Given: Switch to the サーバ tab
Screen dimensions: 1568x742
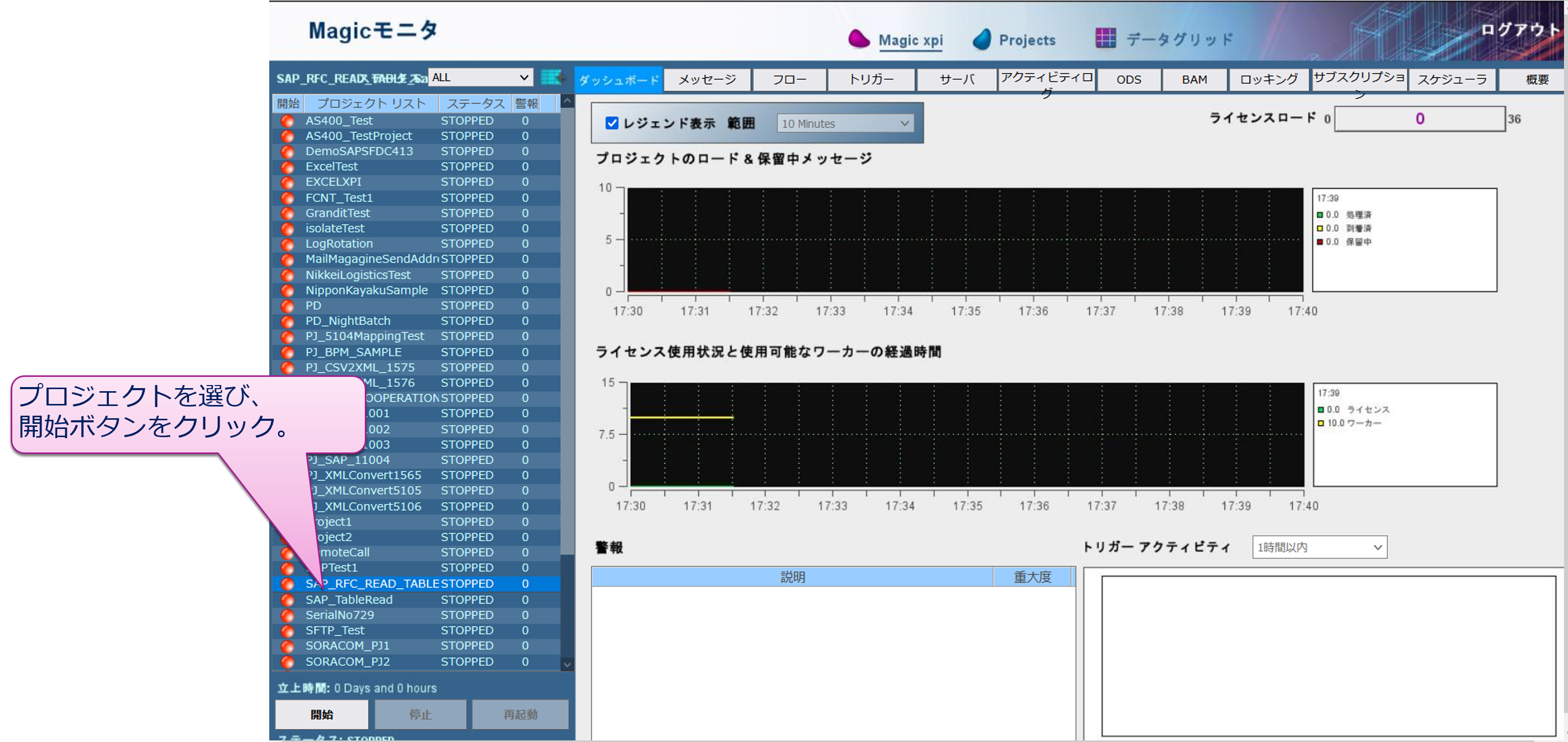Looking at the screenshot, I should point(956,80).
